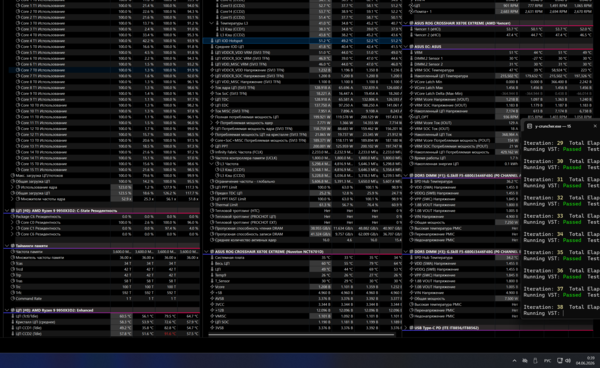The image size is (600, 368).
Task: Collapse ASUS ROG CROSSHAIR AMD Чипсет group
Action: (406, 23)
